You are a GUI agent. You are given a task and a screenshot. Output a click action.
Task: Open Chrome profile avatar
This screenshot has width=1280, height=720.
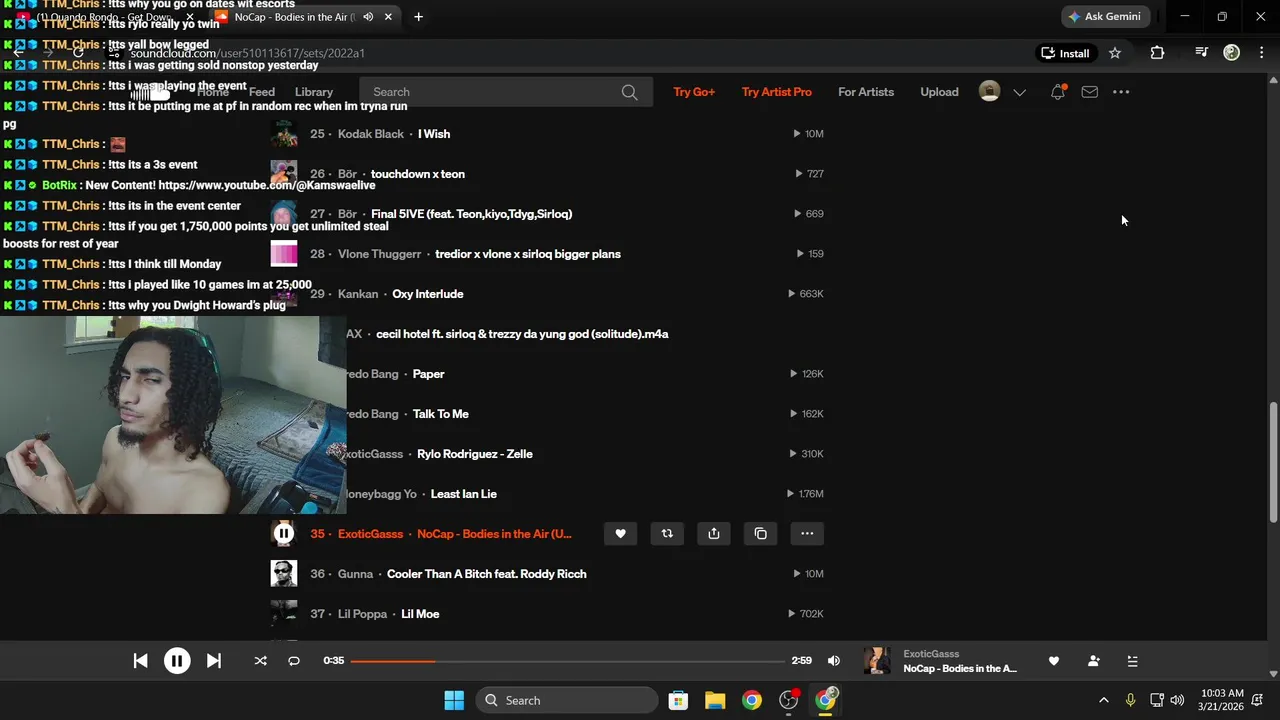[x=1232, y=53]
